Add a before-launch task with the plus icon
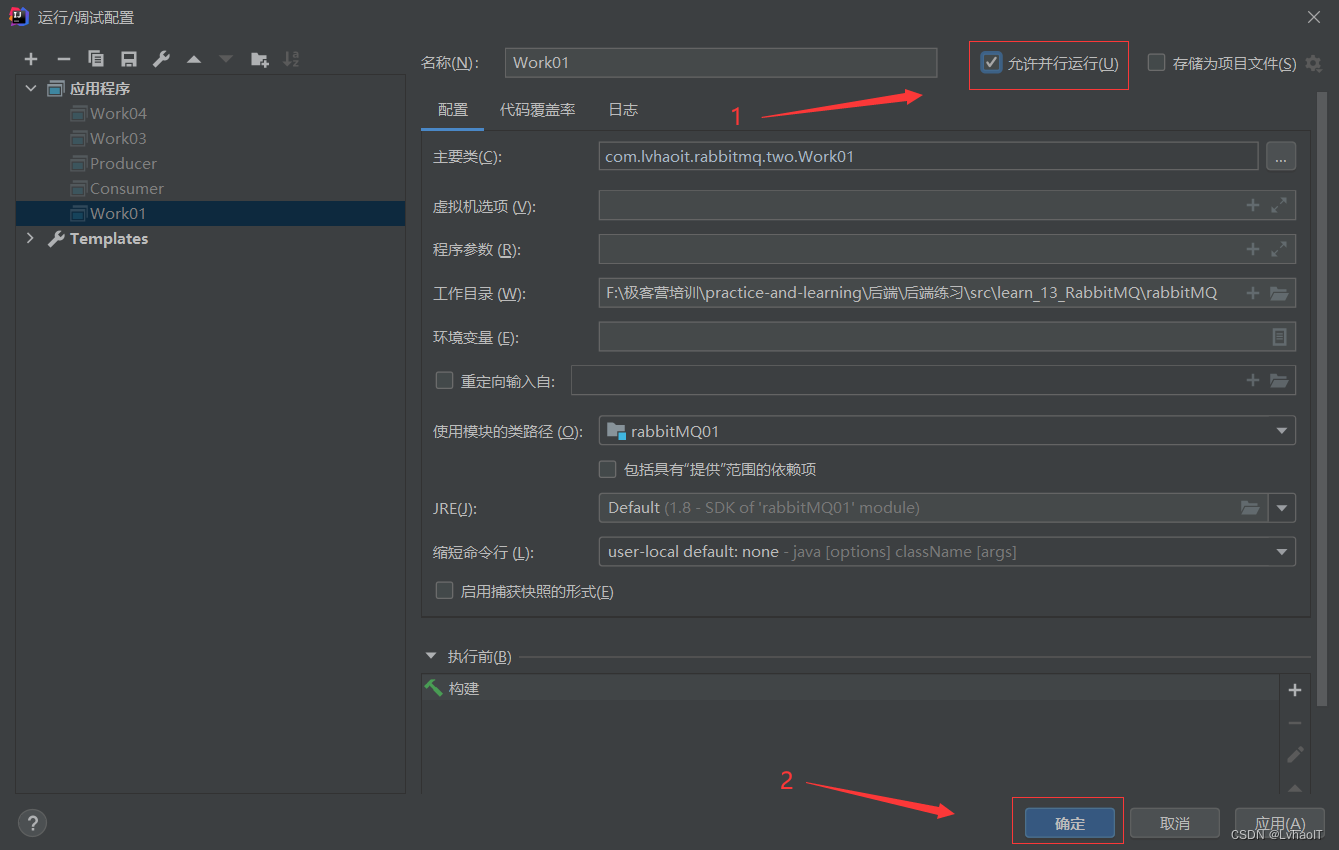This screenshot has width=1339, height=850. pos(1295,690)
